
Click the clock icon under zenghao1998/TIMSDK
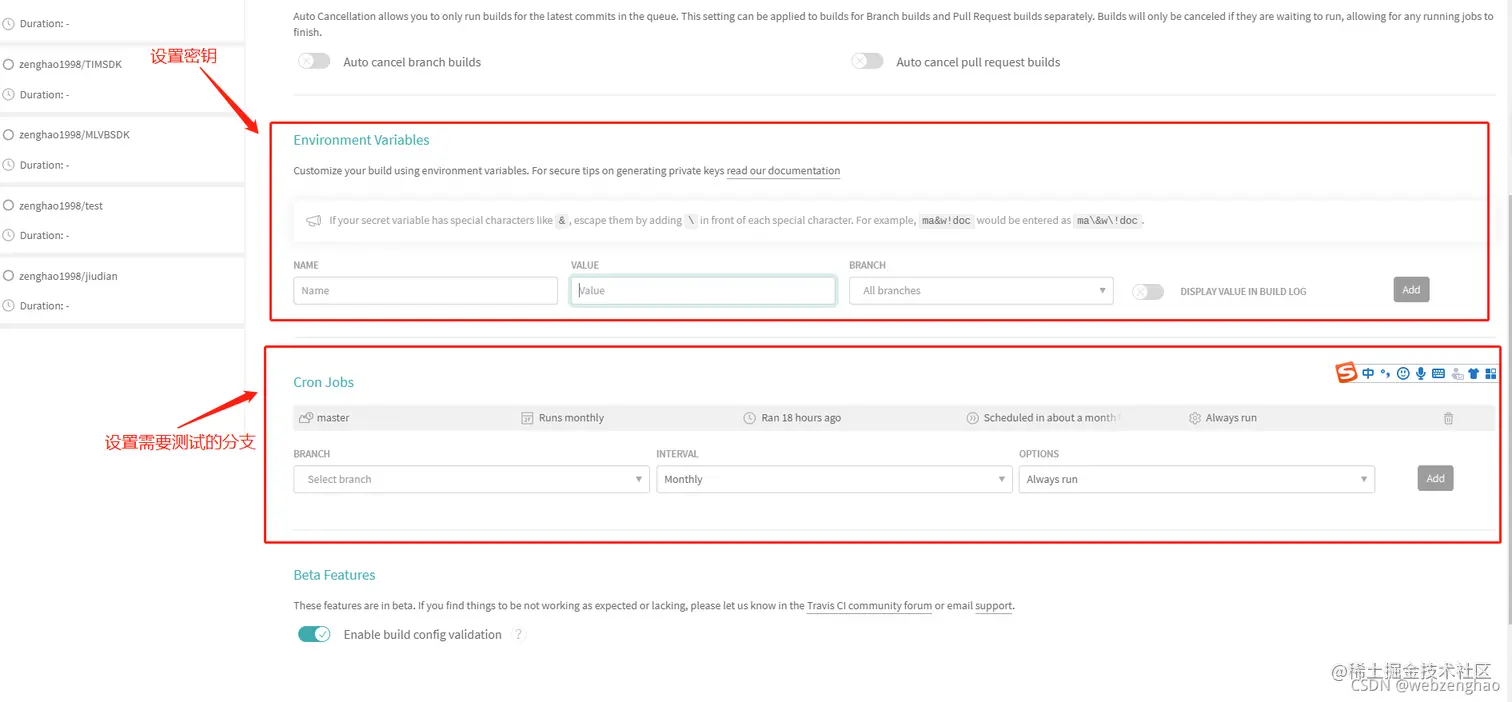9,94
